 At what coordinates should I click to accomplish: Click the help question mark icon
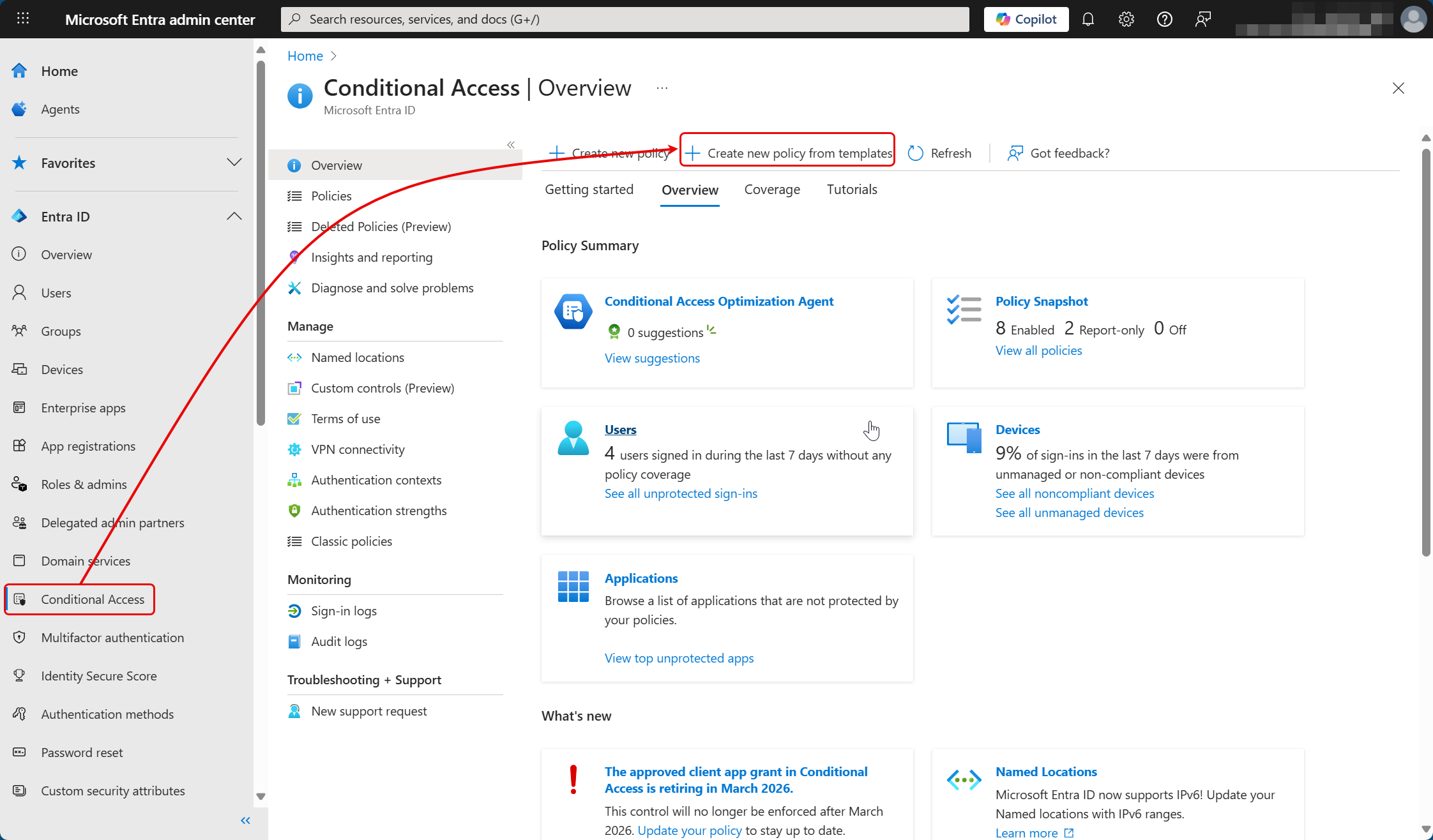(1164, 19)
